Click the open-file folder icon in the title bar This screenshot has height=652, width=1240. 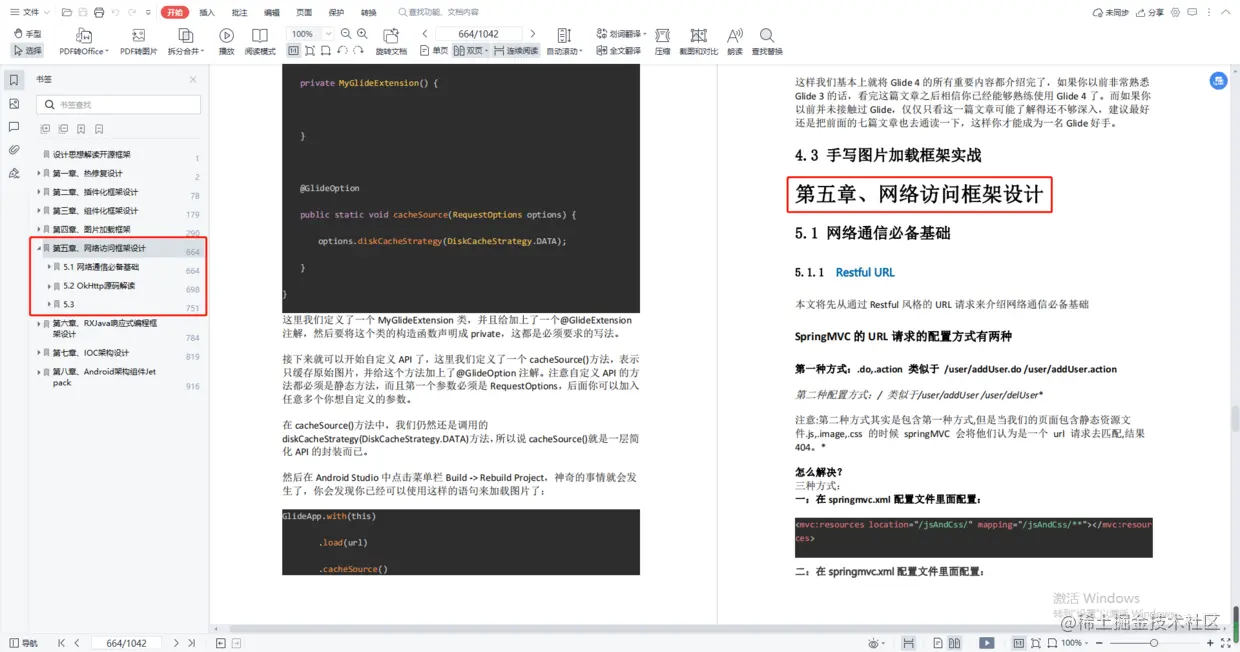coord(66,12)
